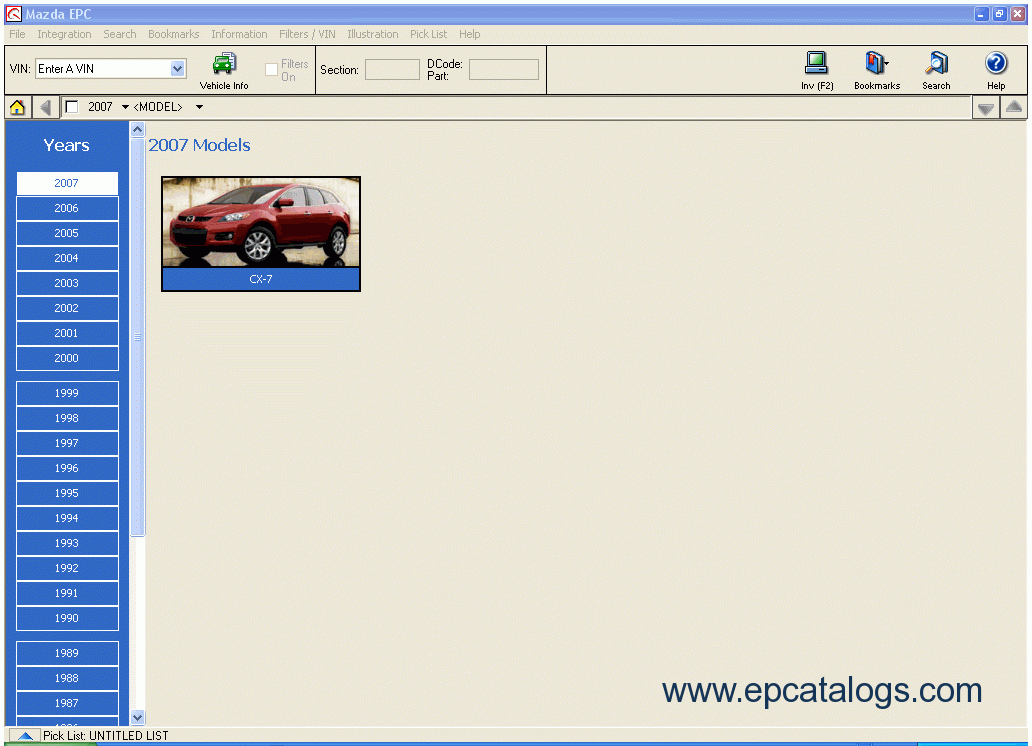Viewport: 1032px width, 746px height.
Task: Select year 1997 in the Years list
Action: [67, 443]
